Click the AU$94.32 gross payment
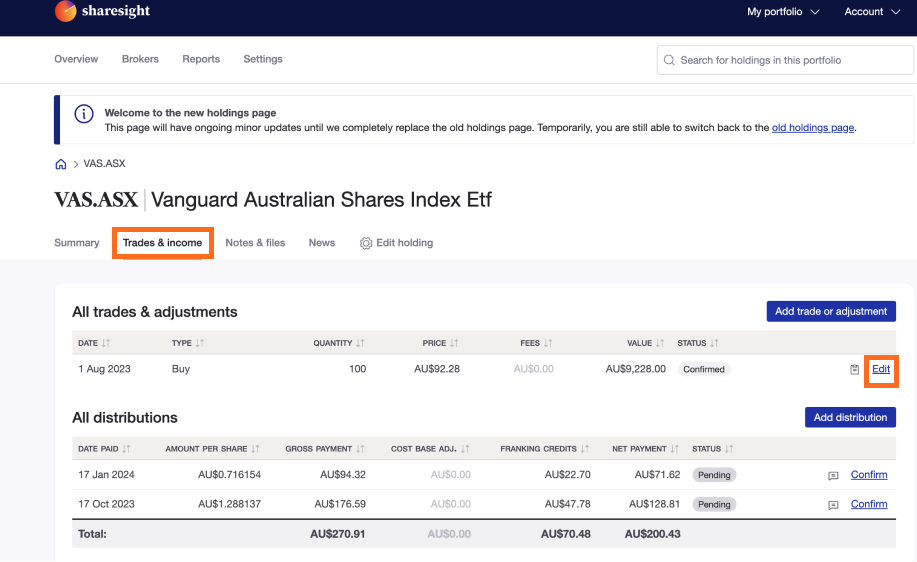Viewport: 917px width, 562px height. (343, 475)
